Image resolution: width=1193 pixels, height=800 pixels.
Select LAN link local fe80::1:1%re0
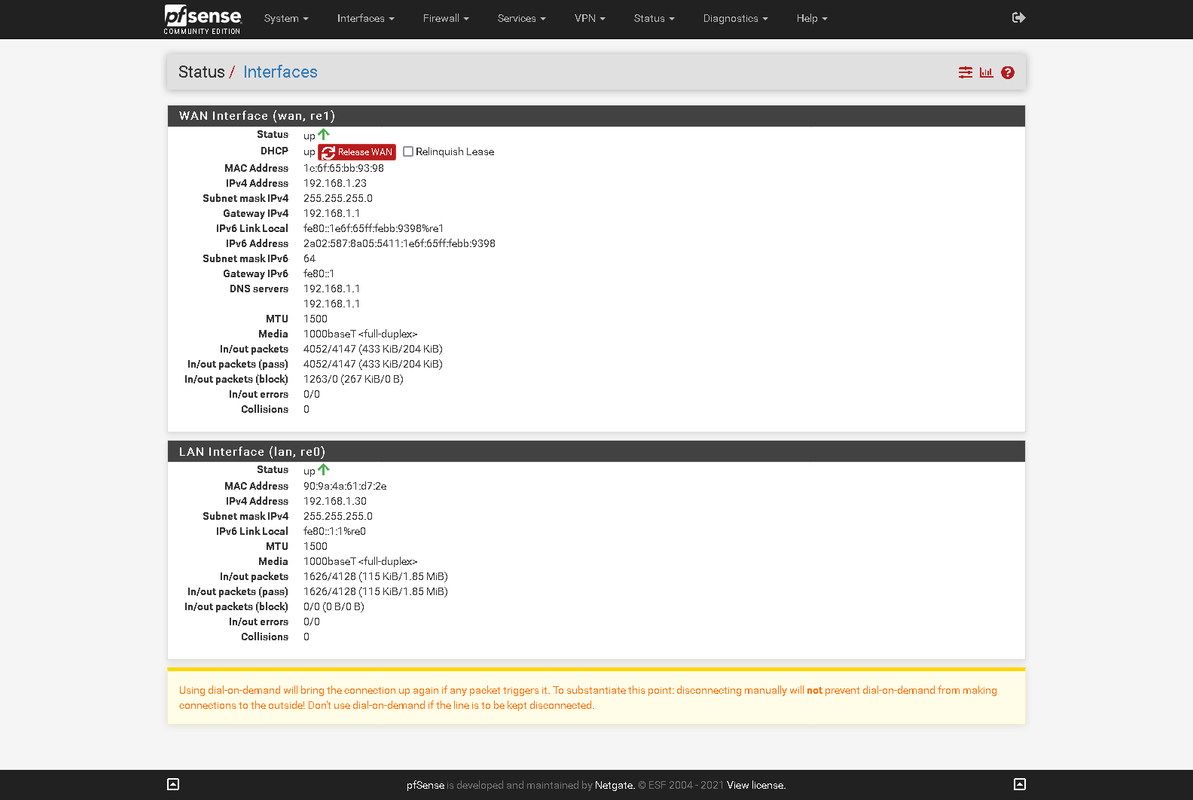click(x=334, y=531)
